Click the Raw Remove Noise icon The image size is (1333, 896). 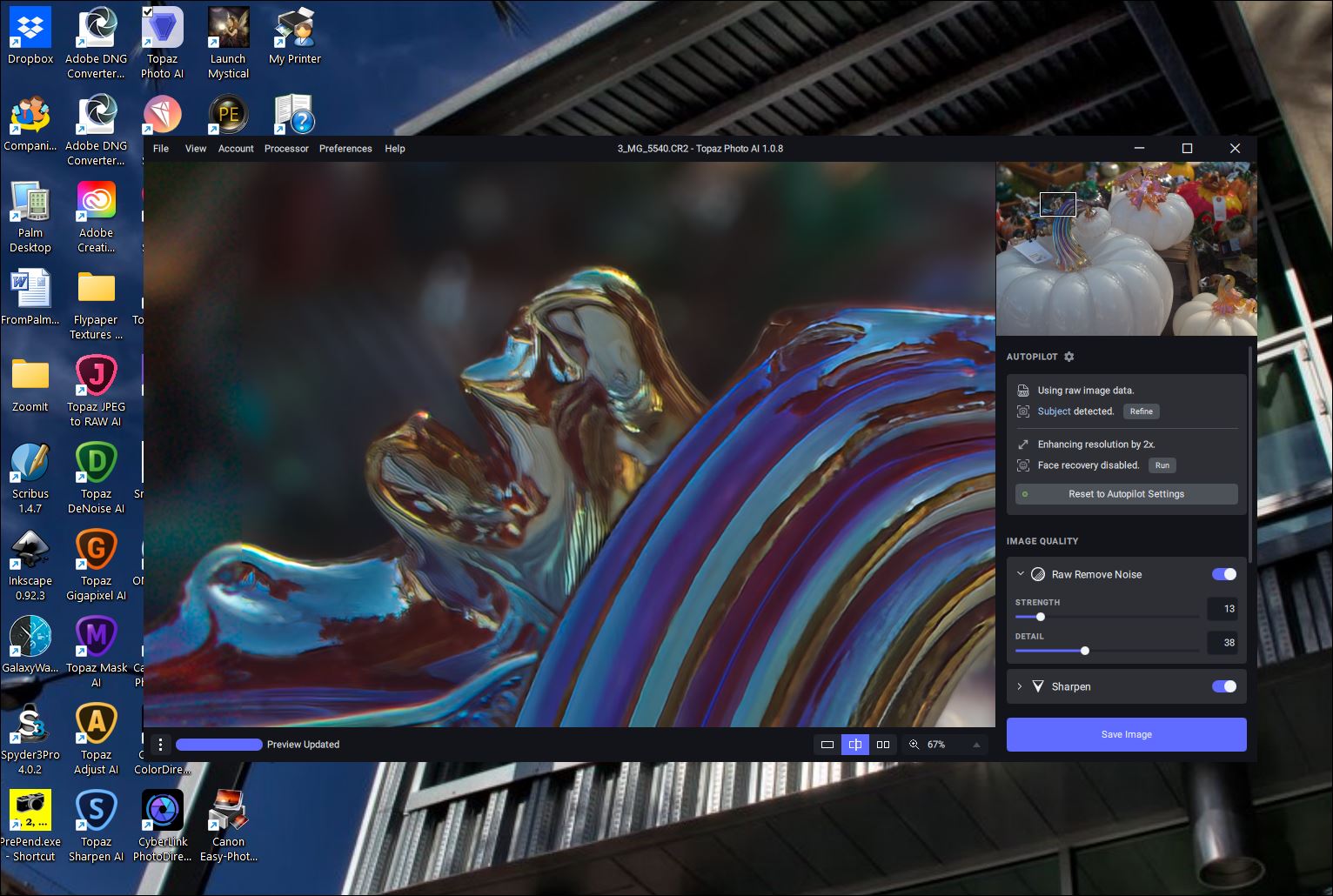tap(1038, 574)
